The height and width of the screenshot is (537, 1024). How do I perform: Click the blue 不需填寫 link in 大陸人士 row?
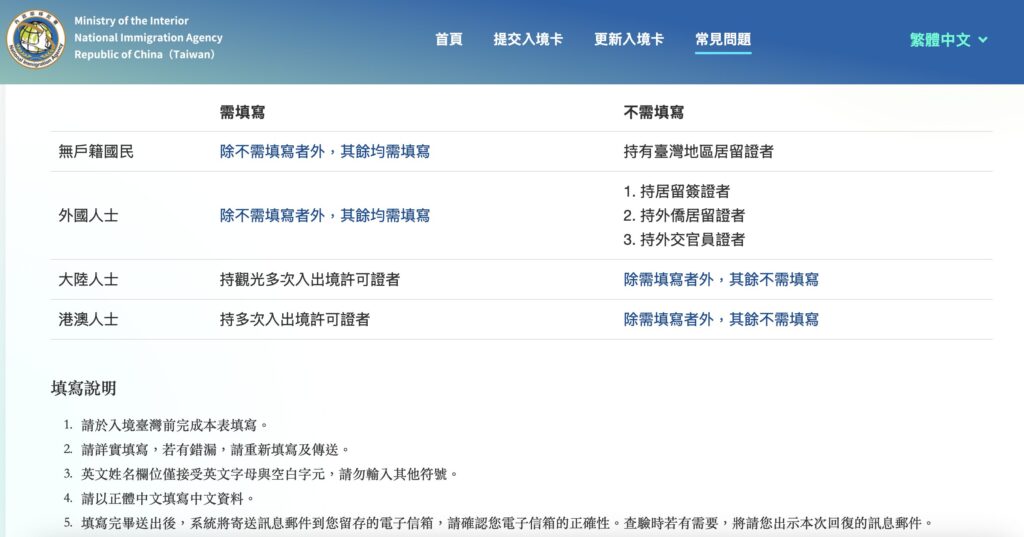point(721,280)
